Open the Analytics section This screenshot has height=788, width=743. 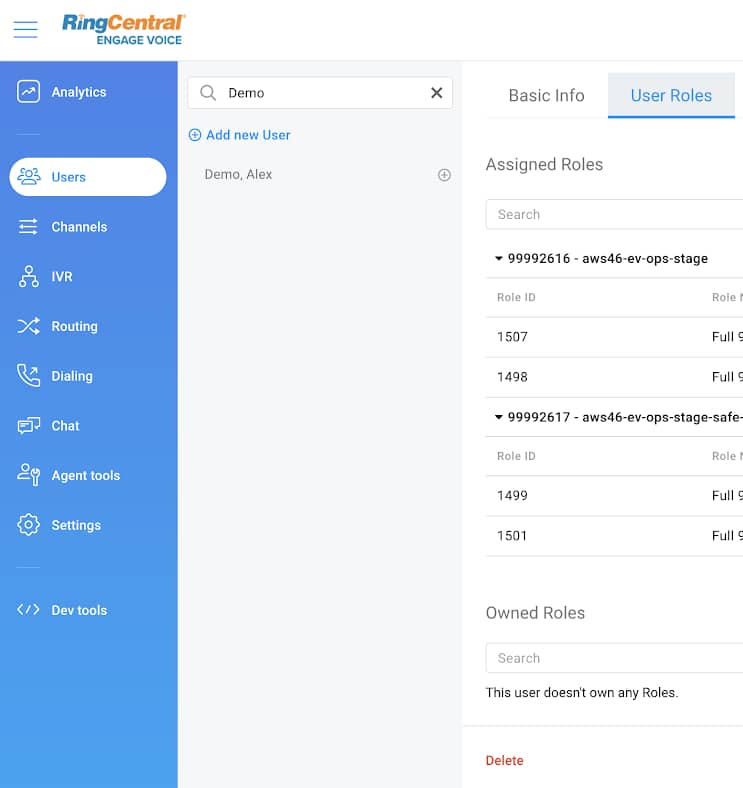tap(79, 92)
